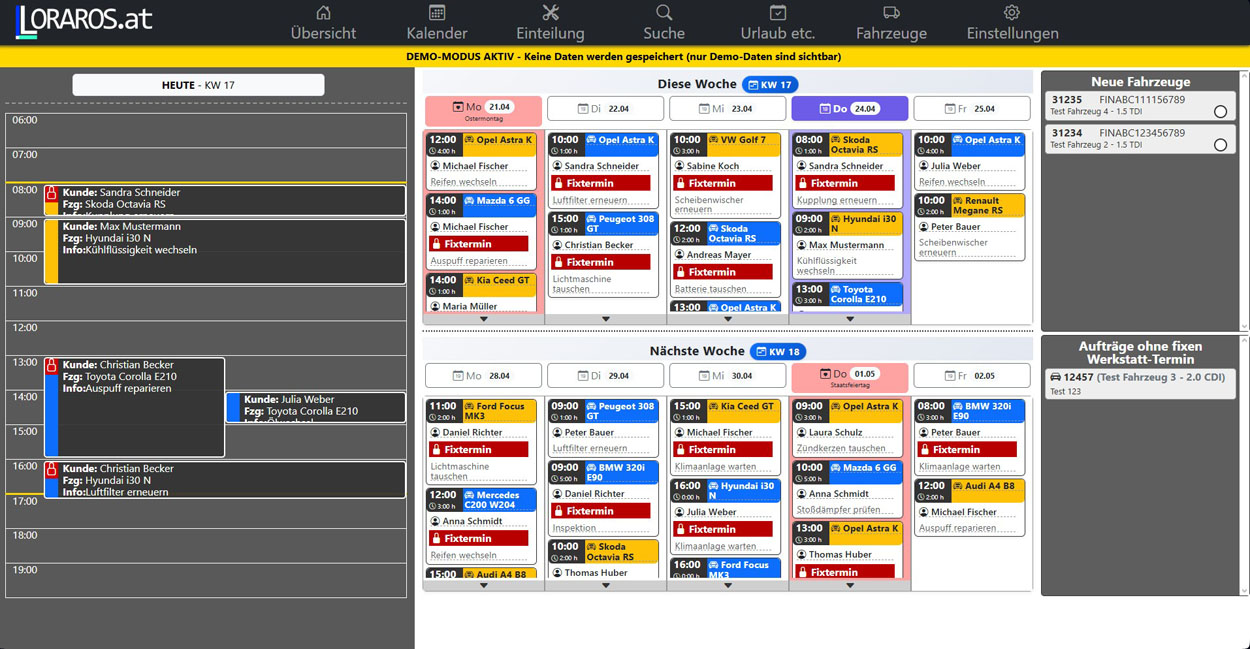Open the Übersicht home icon
Image resolution: width=1250 pixels, height=649 pixels.
(323, 13)
